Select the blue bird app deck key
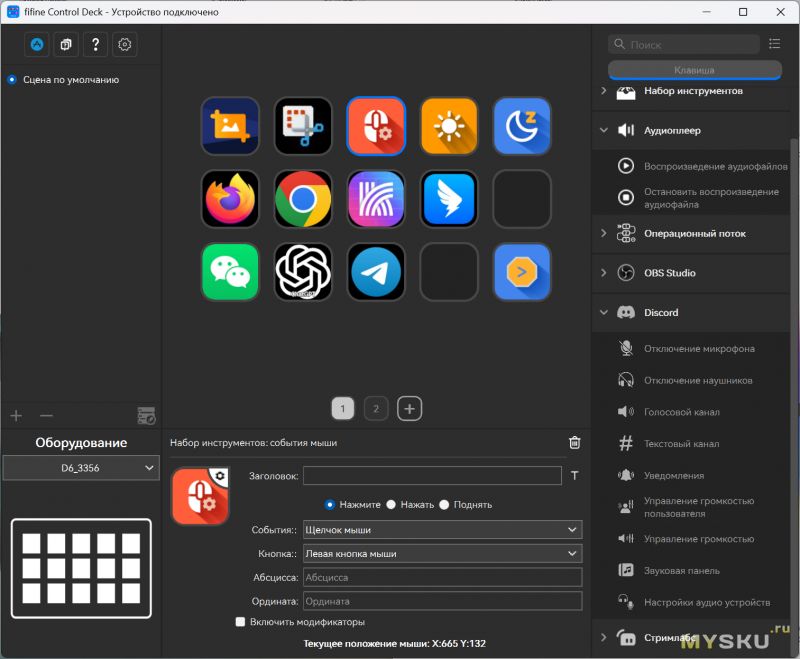This screenshot has width=800, height=659. [x=449, y=199]
